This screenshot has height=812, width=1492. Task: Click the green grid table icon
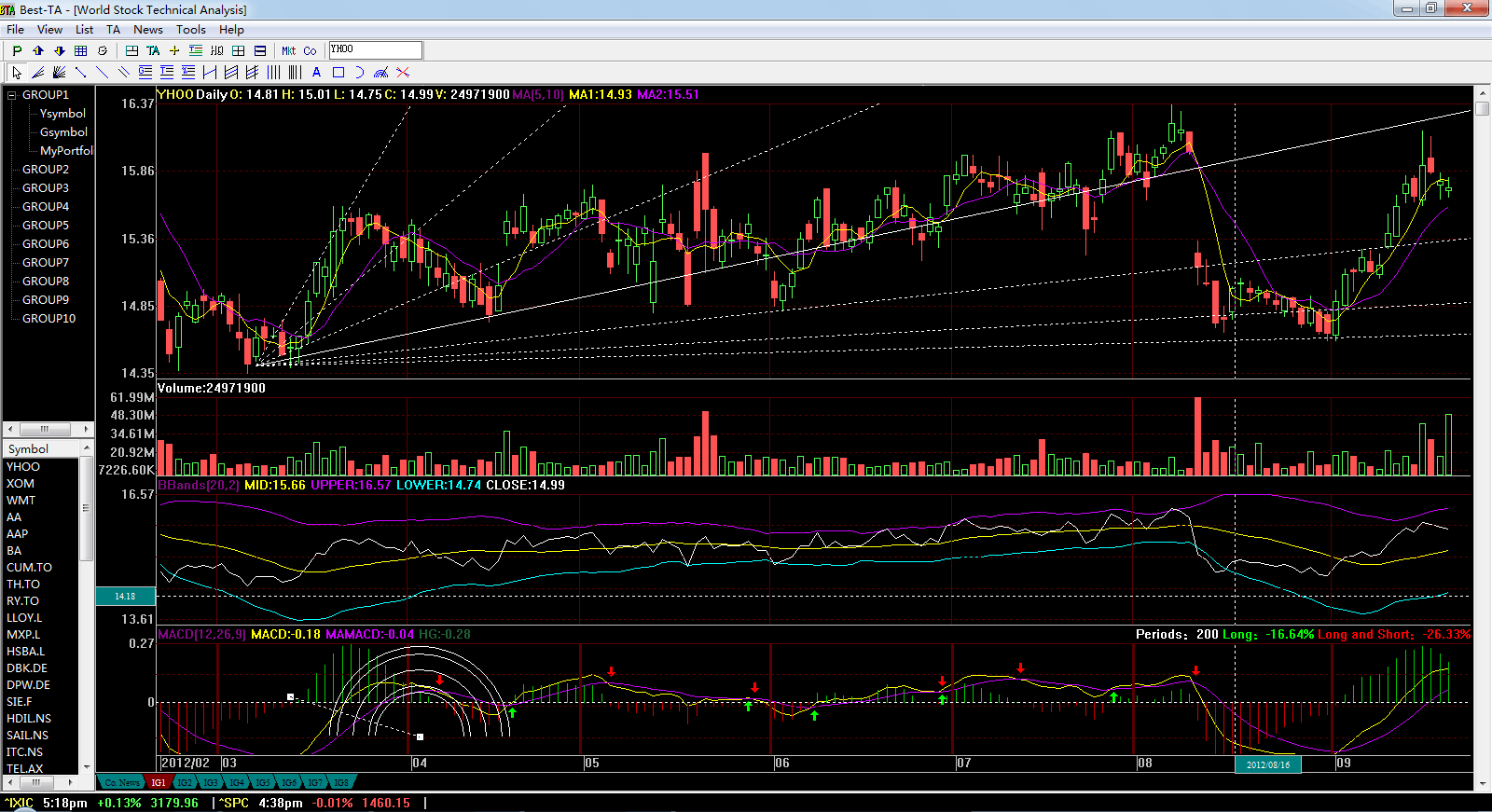(81, 50)
